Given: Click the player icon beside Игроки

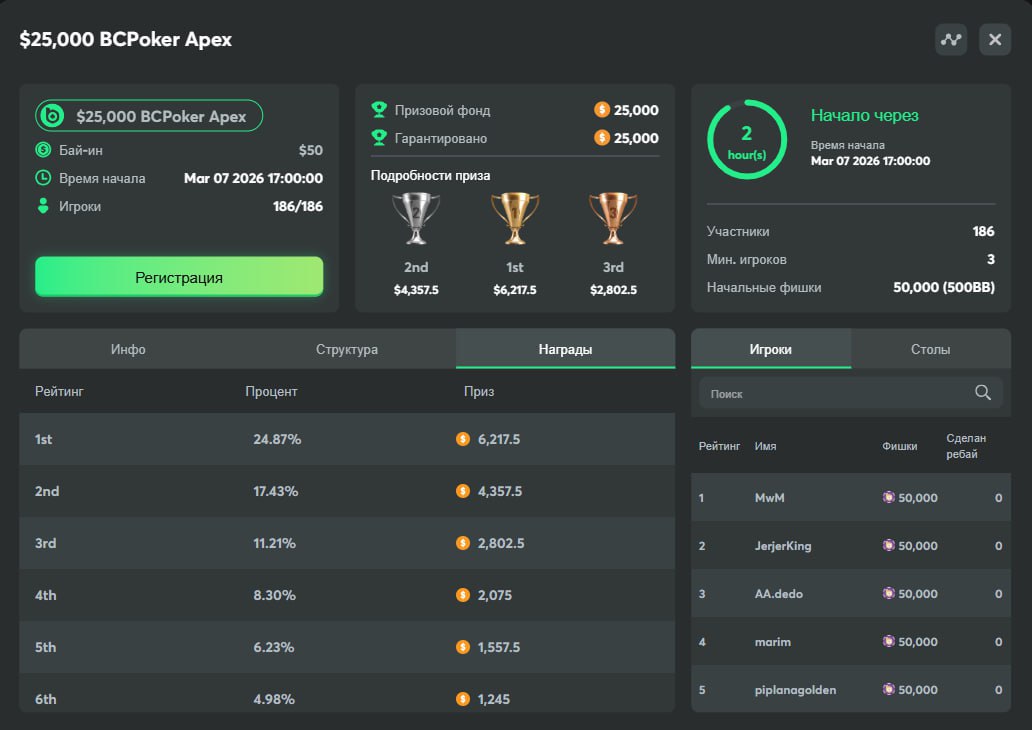Looking at the screenshot, I should (43, 206).
